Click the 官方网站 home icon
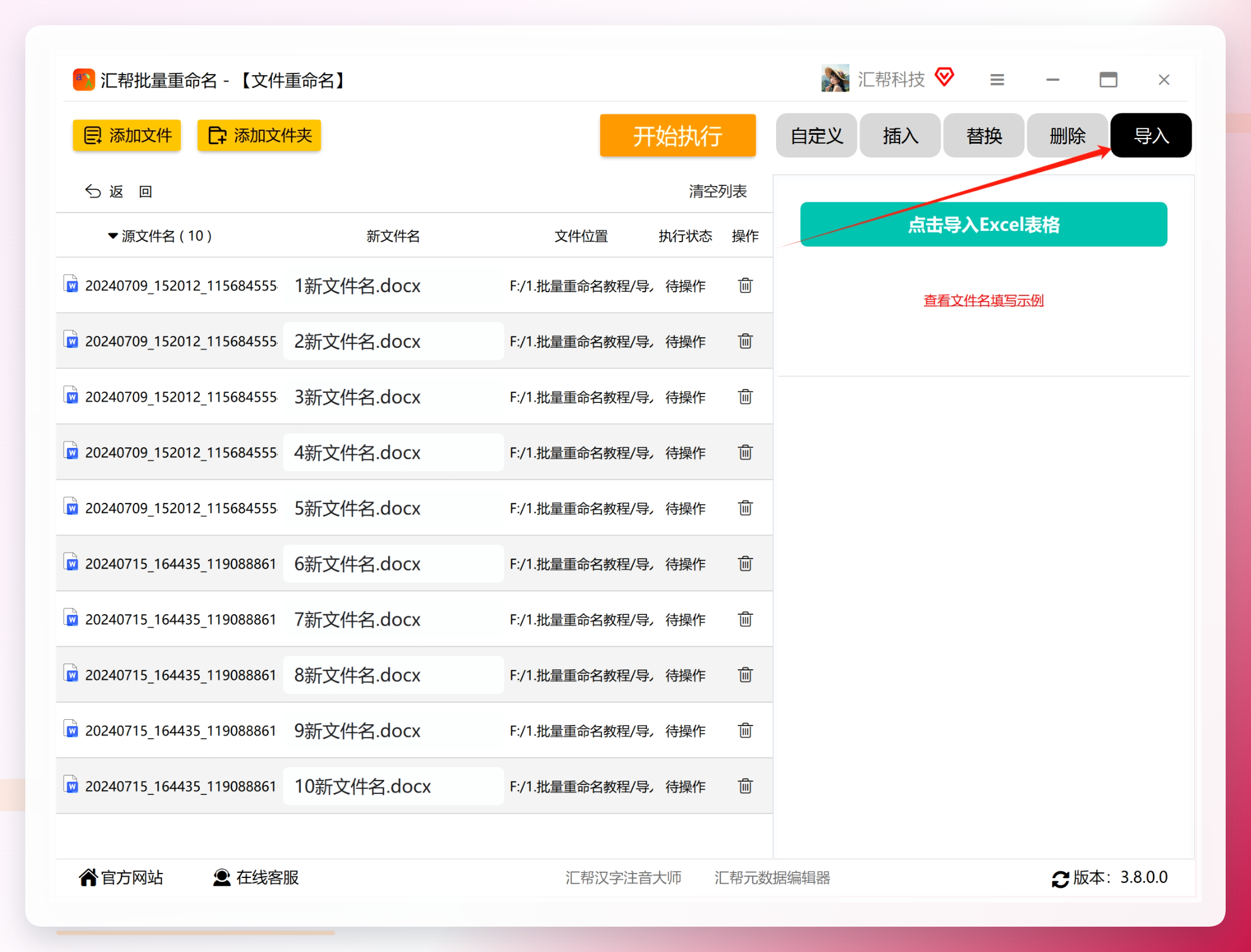1251x952 pixels. (88, 877)
